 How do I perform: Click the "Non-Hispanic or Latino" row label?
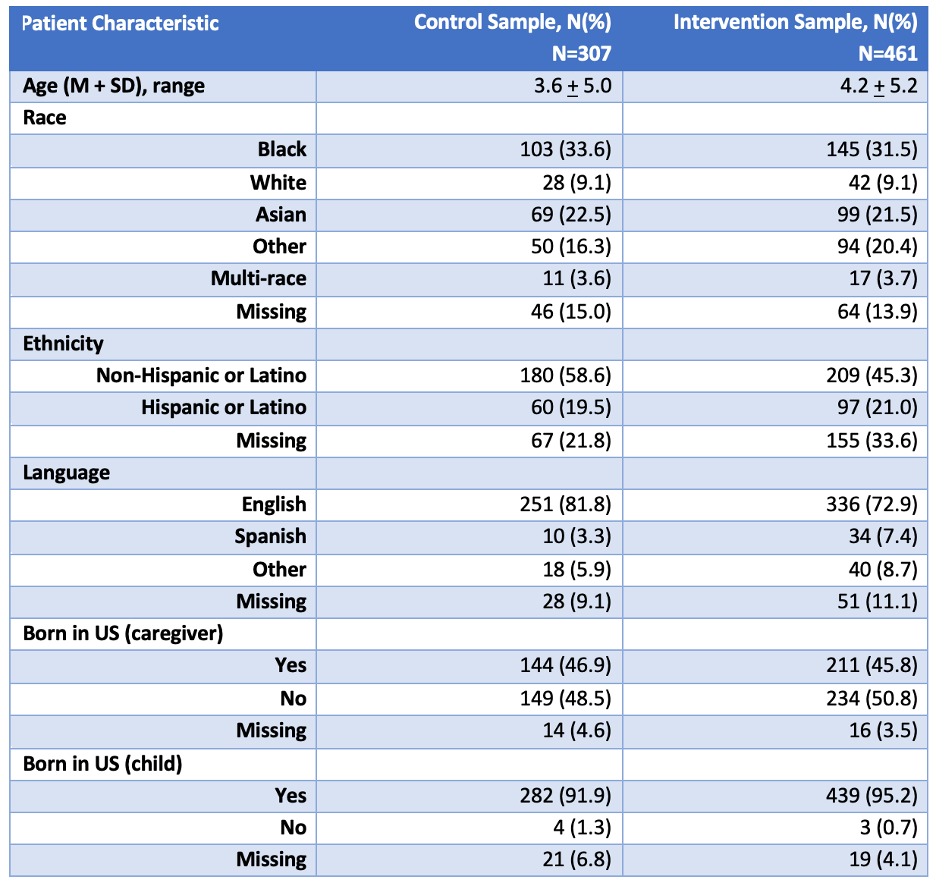(x=201, y=376)
